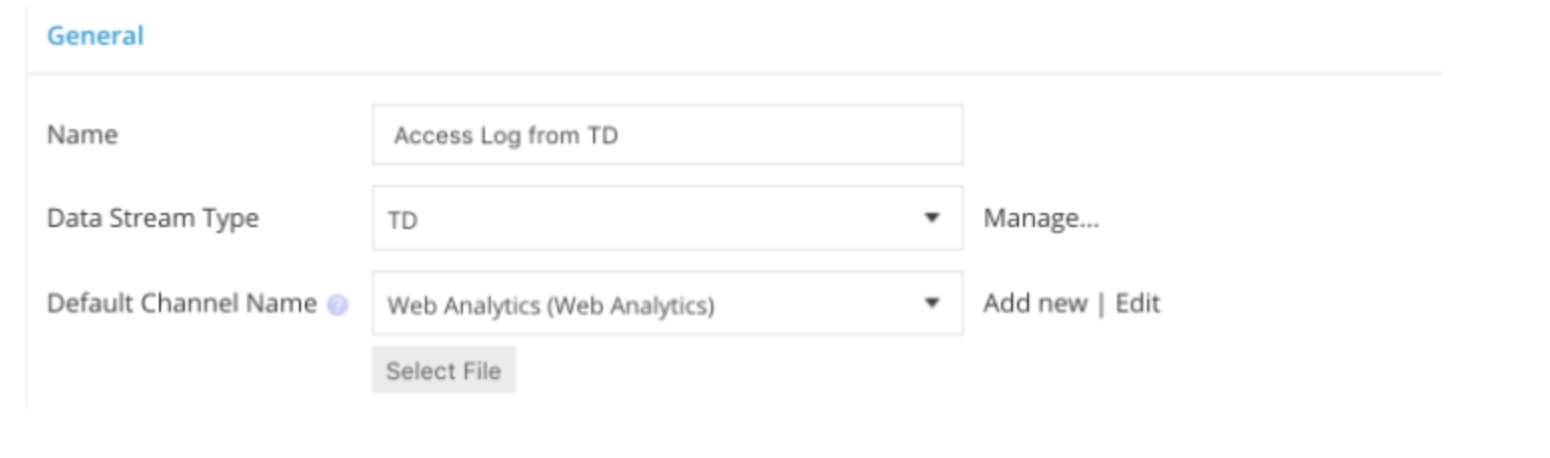Click the help icon beside Default Channel Name

coord(338,305)
